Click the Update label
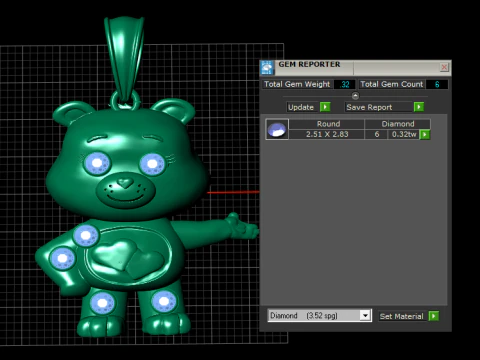 click(301, 107)
